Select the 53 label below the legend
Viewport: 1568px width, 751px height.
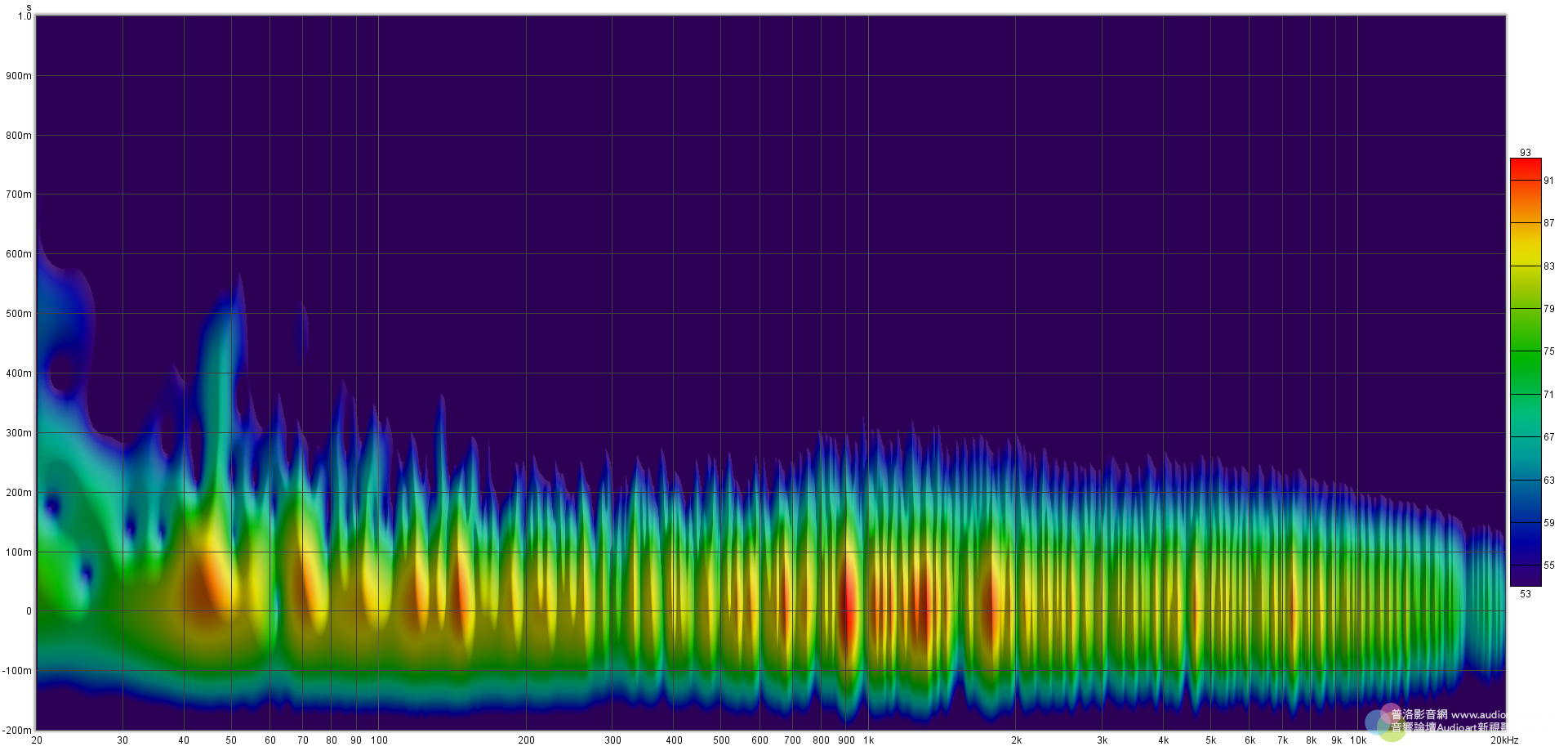click(1526, 594)
